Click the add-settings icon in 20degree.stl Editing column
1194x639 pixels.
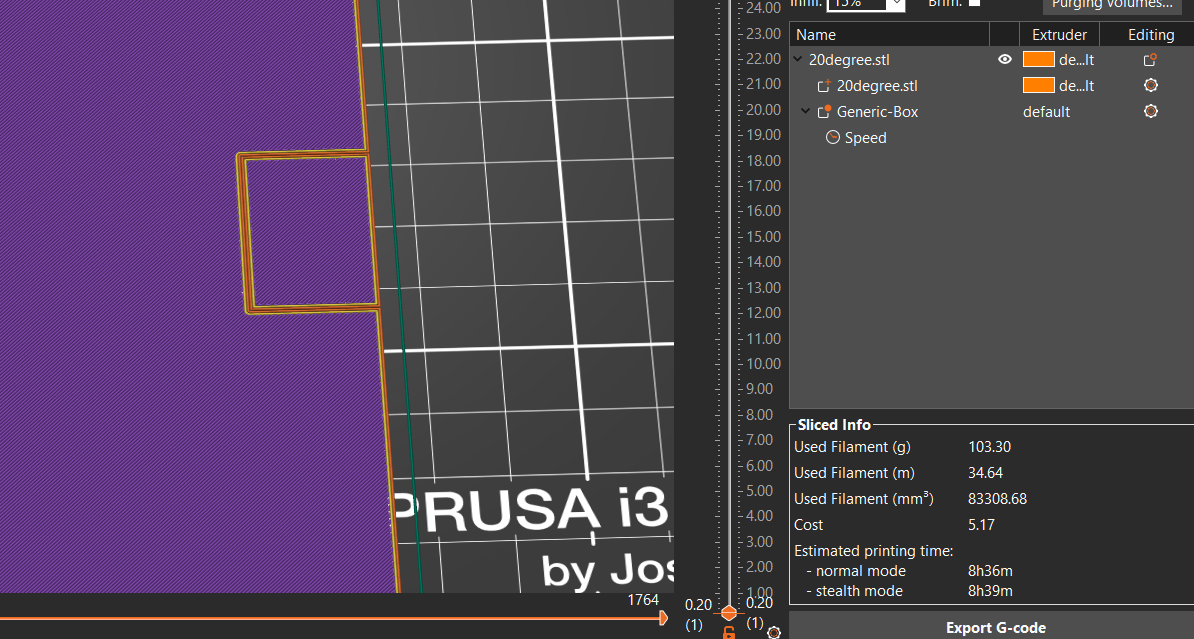(1148, 59)
